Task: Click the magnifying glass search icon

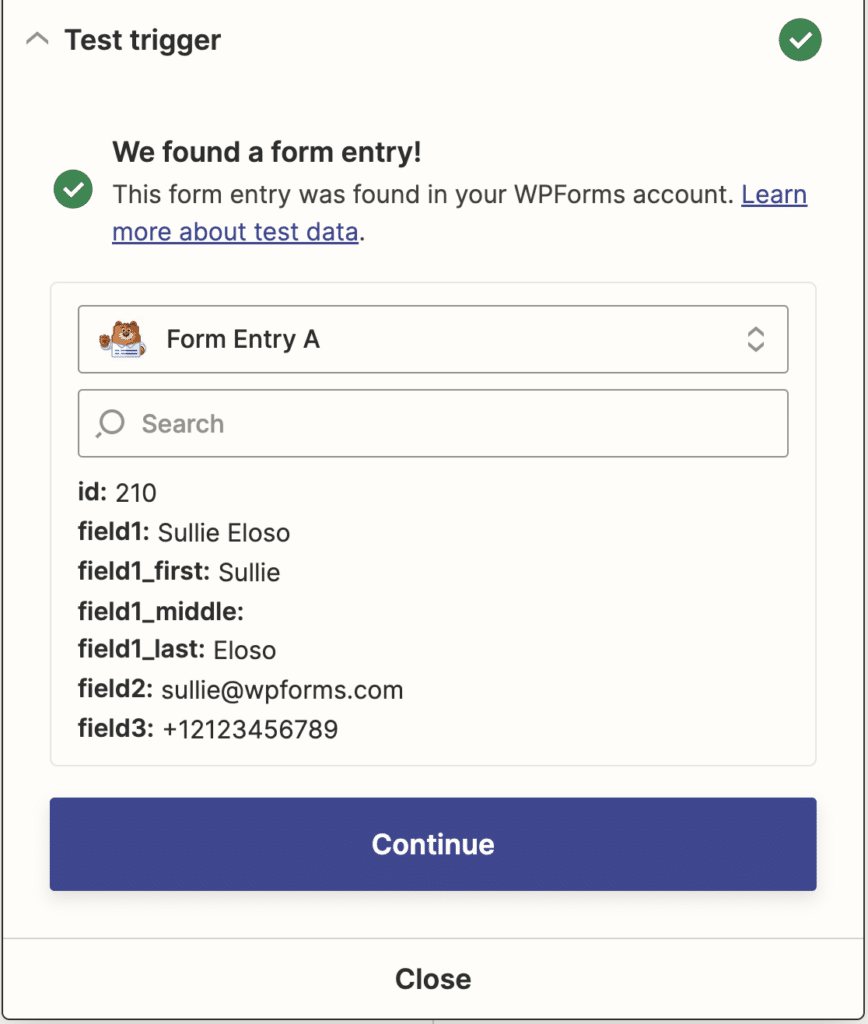Action: (x=110, y=423)
